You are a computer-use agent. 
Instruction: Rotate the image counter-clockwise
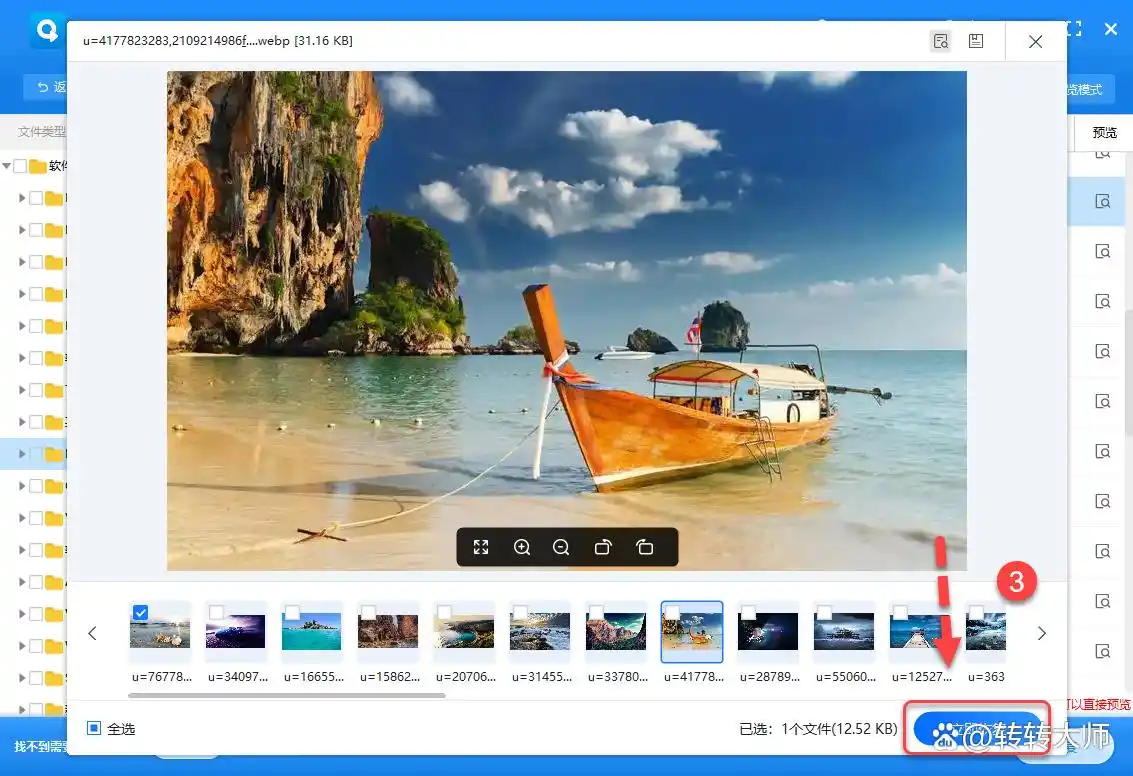tap(644, 547)
